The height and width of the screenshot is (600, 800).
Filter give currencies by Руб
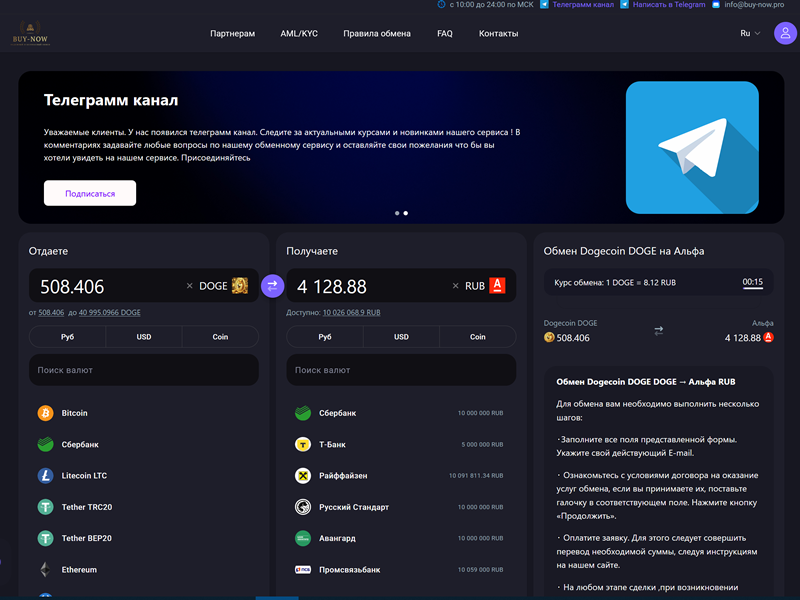67,337
